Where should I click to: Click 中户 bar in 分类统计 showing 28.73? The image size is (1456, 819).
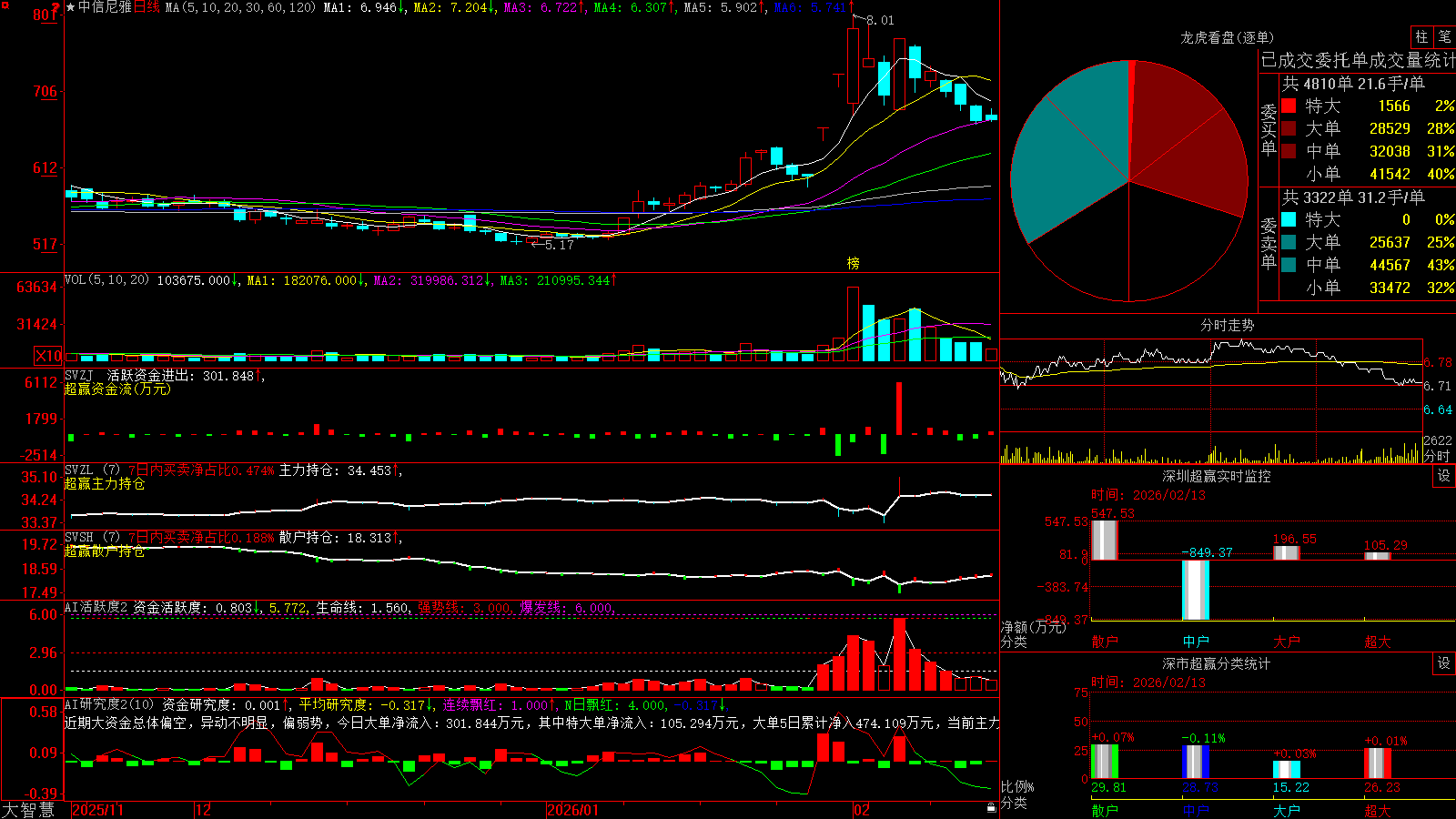[1196, 763]
